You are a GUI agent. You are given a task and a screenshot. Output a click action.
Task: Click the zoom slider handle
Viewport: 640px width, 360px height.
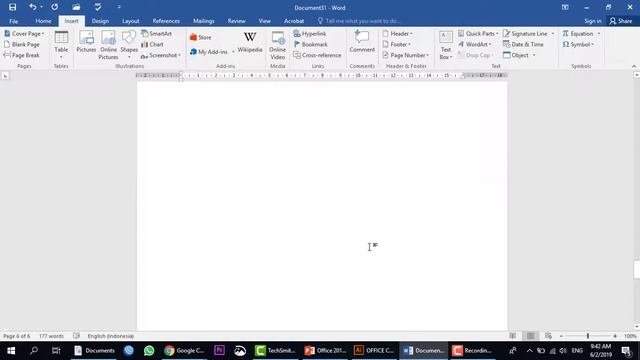(588, 336)
